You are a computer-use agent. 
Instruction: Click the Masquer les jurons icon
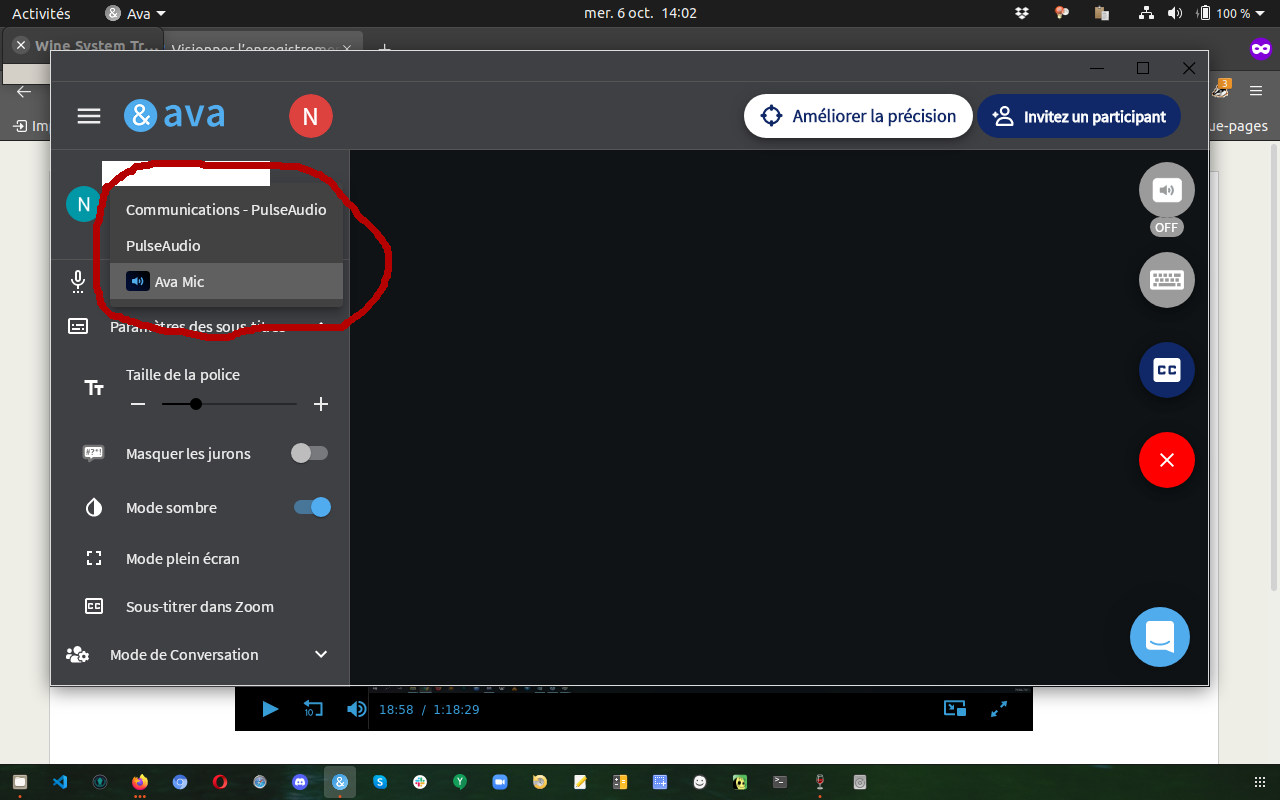coord(94,453)
